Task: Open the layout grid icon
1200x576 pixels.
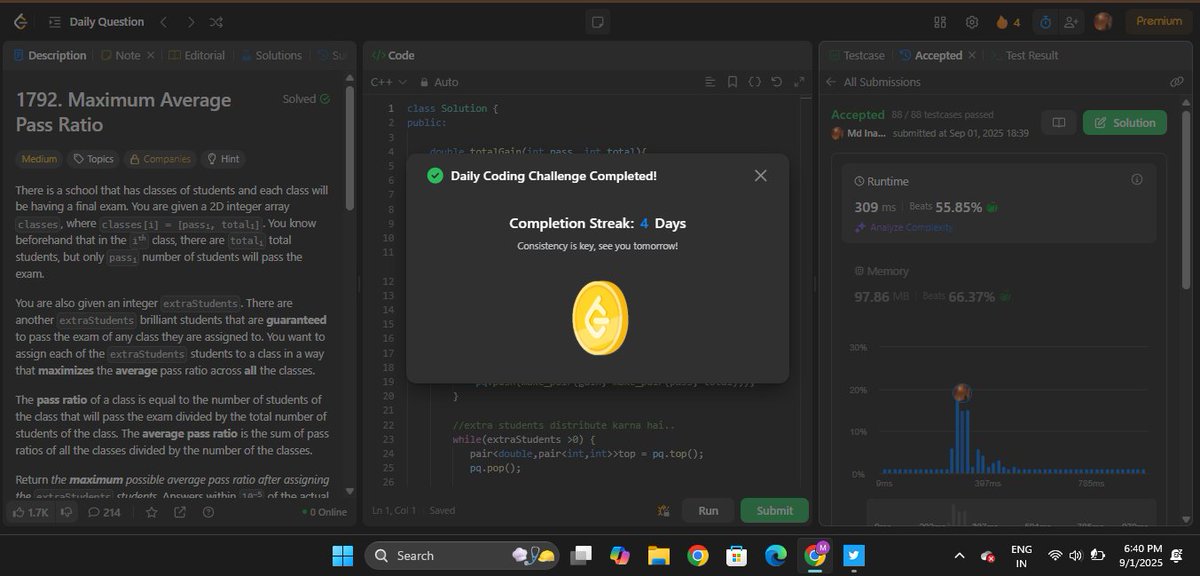Action: click(x=940, y=22)
